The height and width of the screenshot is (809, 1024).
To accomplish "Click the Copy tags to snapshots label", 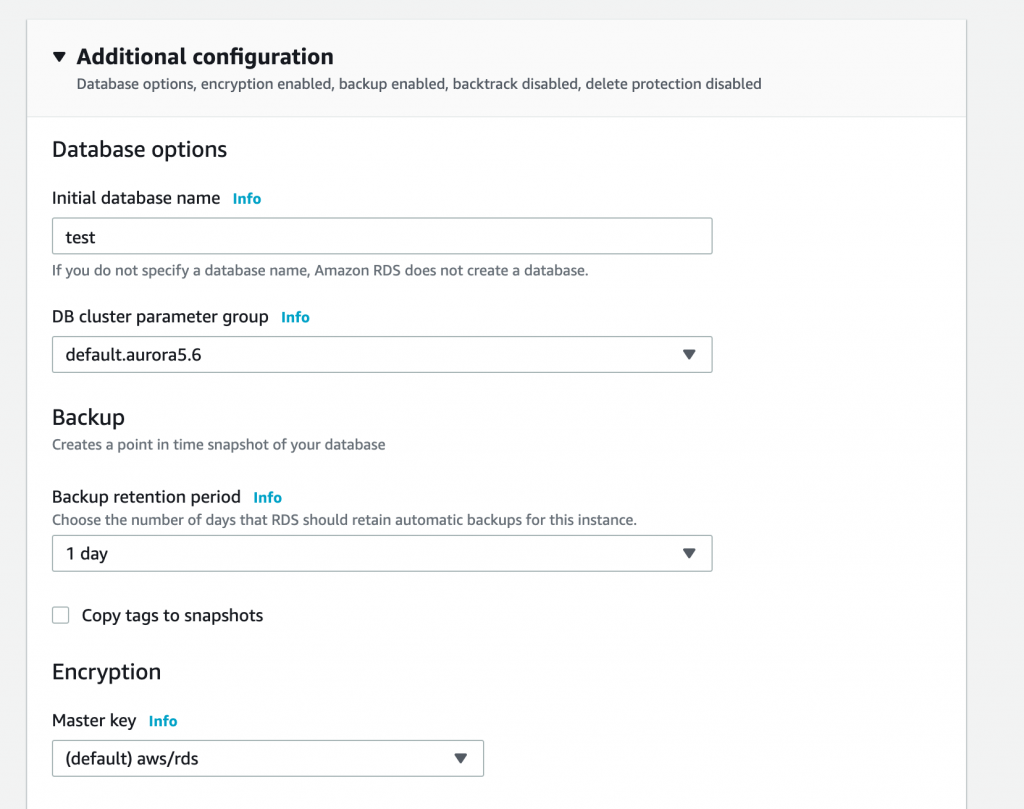I will pos(172,616).
